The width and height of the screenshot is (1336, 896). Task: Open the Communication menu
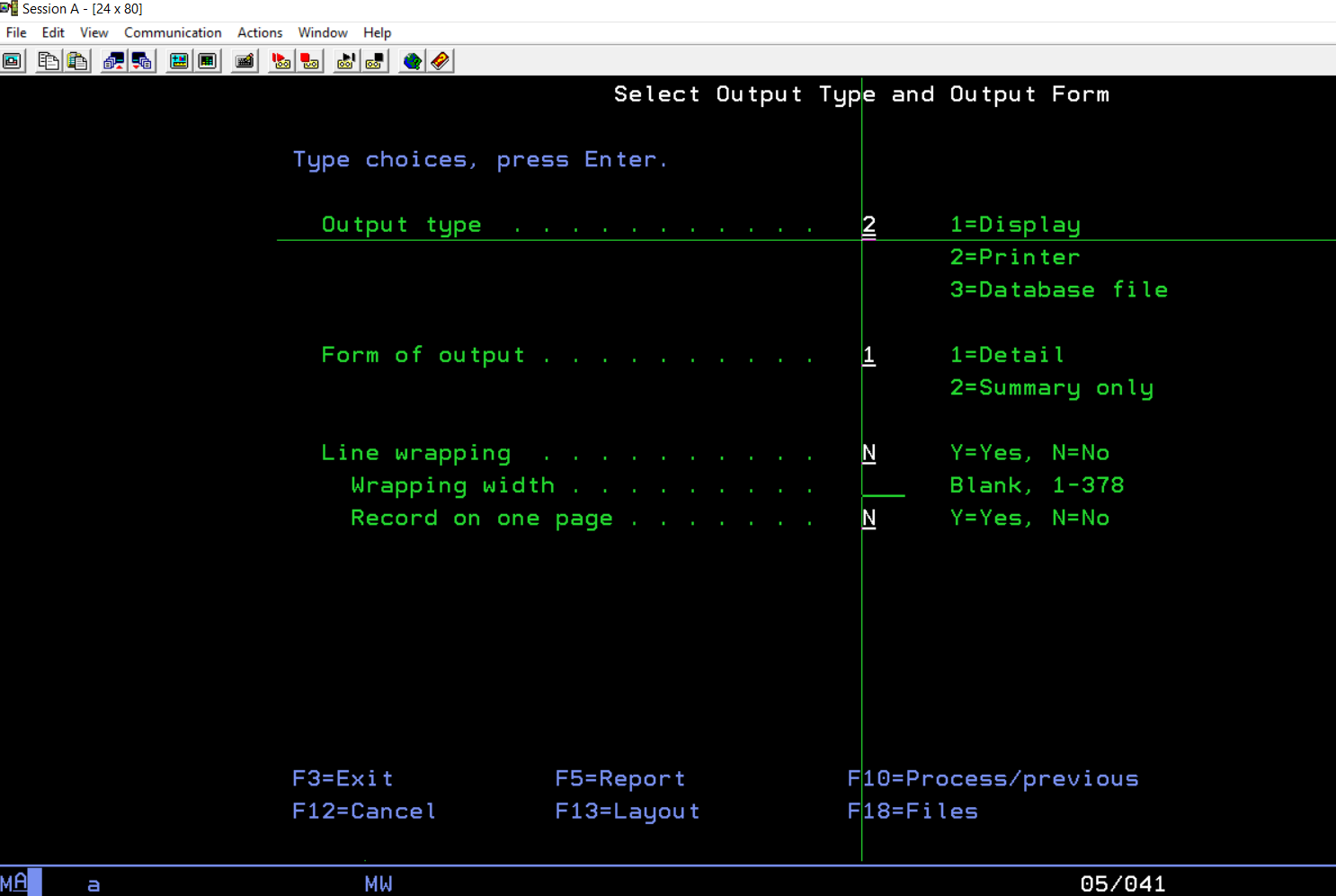click(173, 32)
